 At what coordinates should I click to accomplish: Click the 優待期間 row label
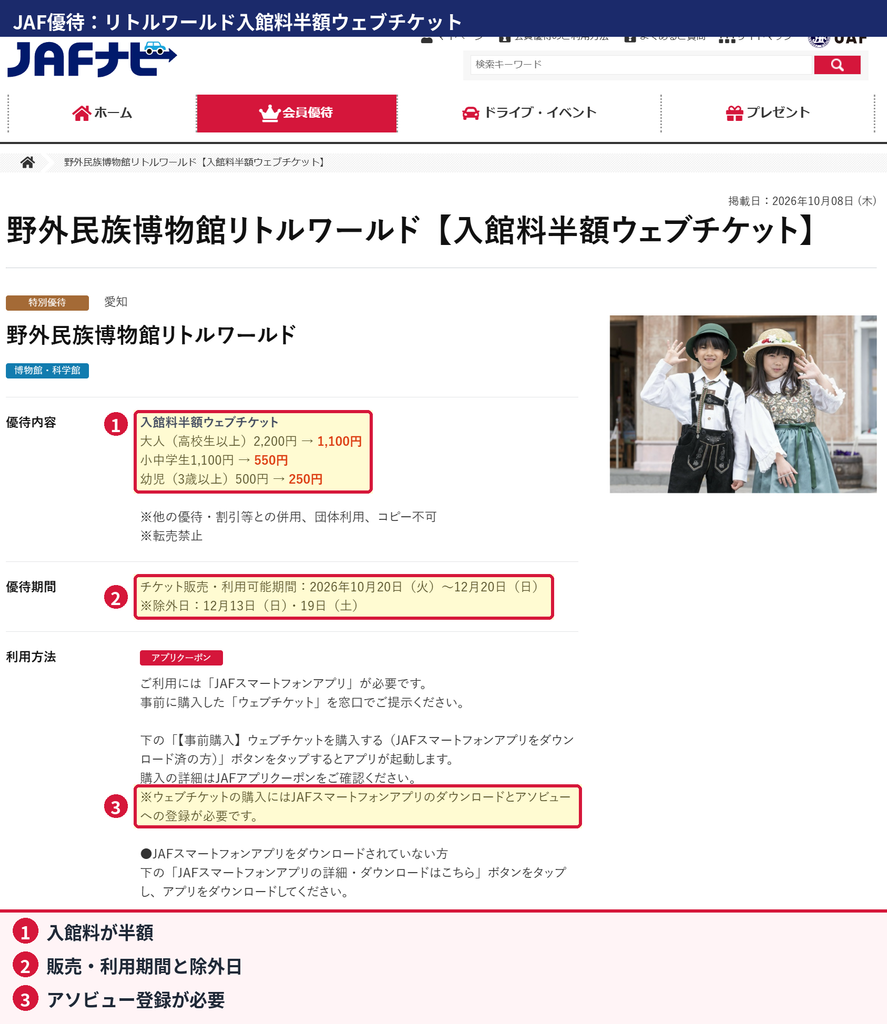[31, 587]
